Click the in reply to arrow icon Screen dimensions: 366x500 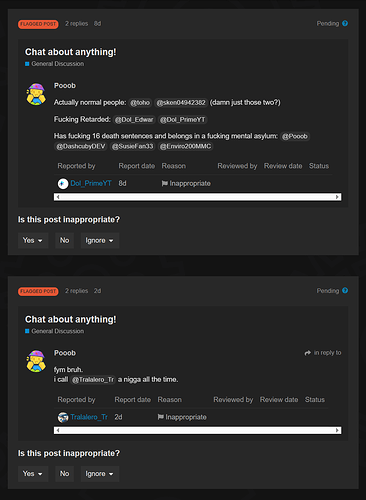[x=307, y=353]
